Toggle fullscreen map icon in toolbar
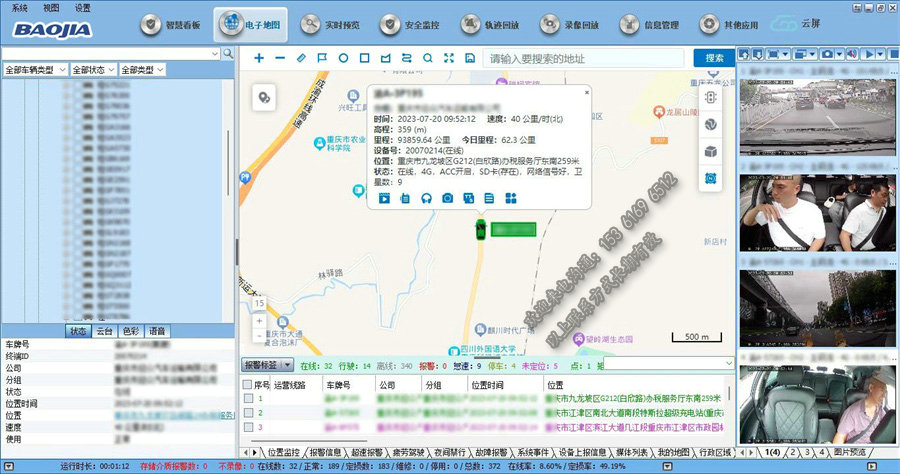900x474 pixels. click(x=449, y=58)
